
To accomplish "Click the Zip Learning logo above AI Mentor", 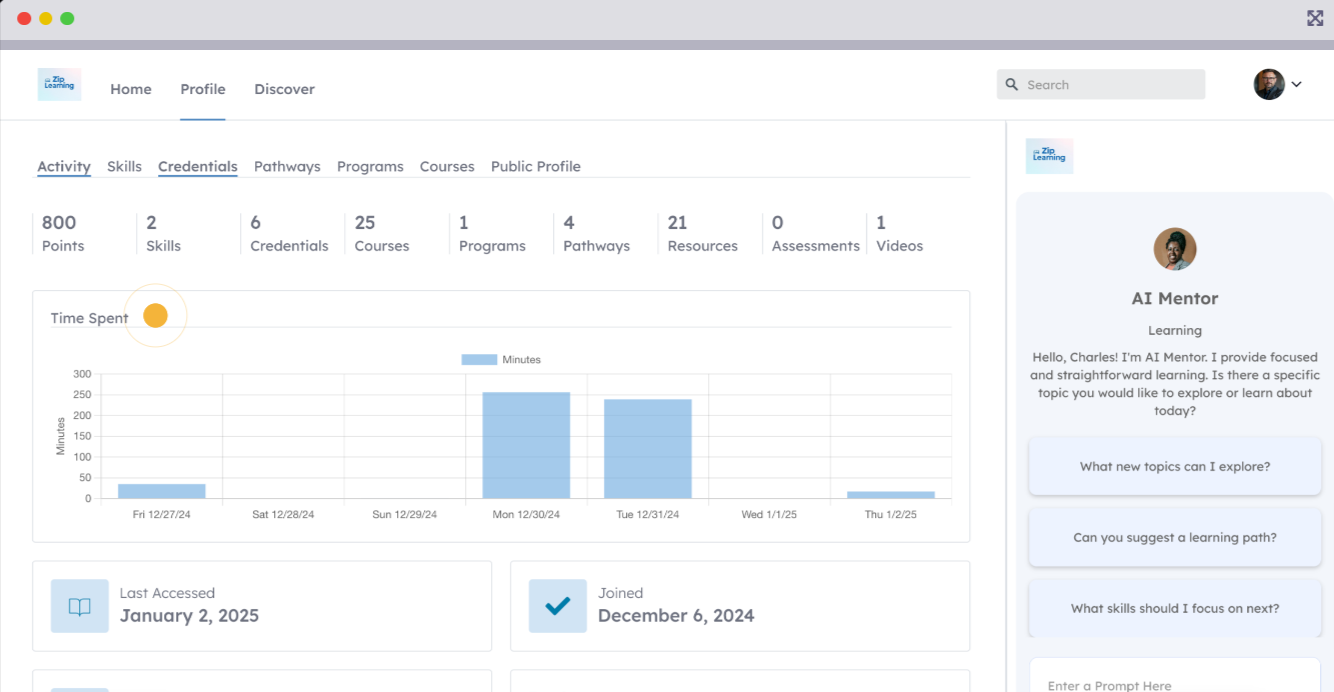I will [x=1048, y=156].
